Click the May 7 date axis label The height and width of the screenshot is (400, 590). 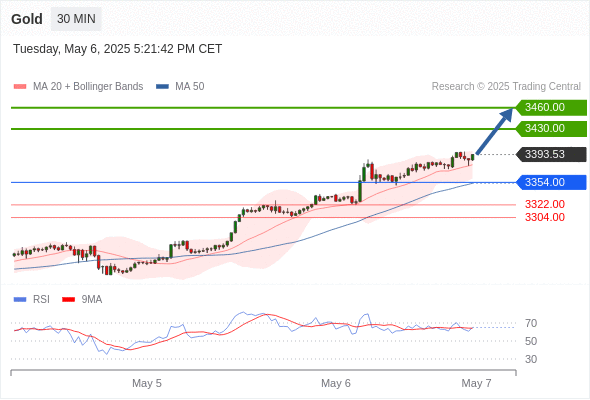[x=476, y=383]
